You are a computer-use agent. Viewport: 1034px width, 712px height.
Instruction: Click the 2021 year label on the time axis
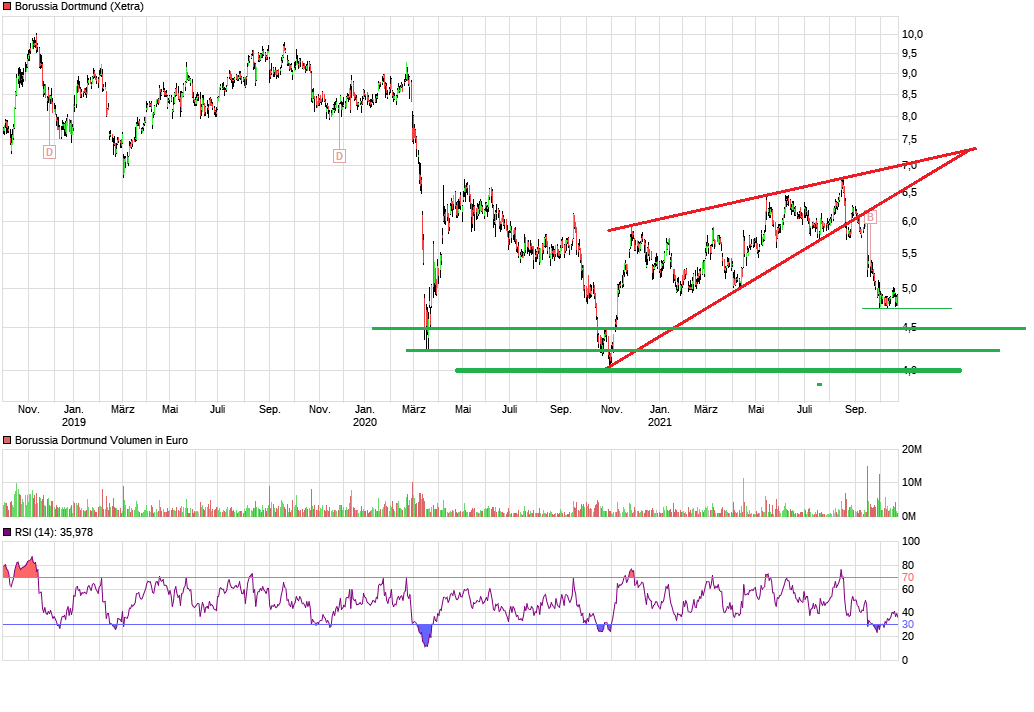[x=659, y=423]
